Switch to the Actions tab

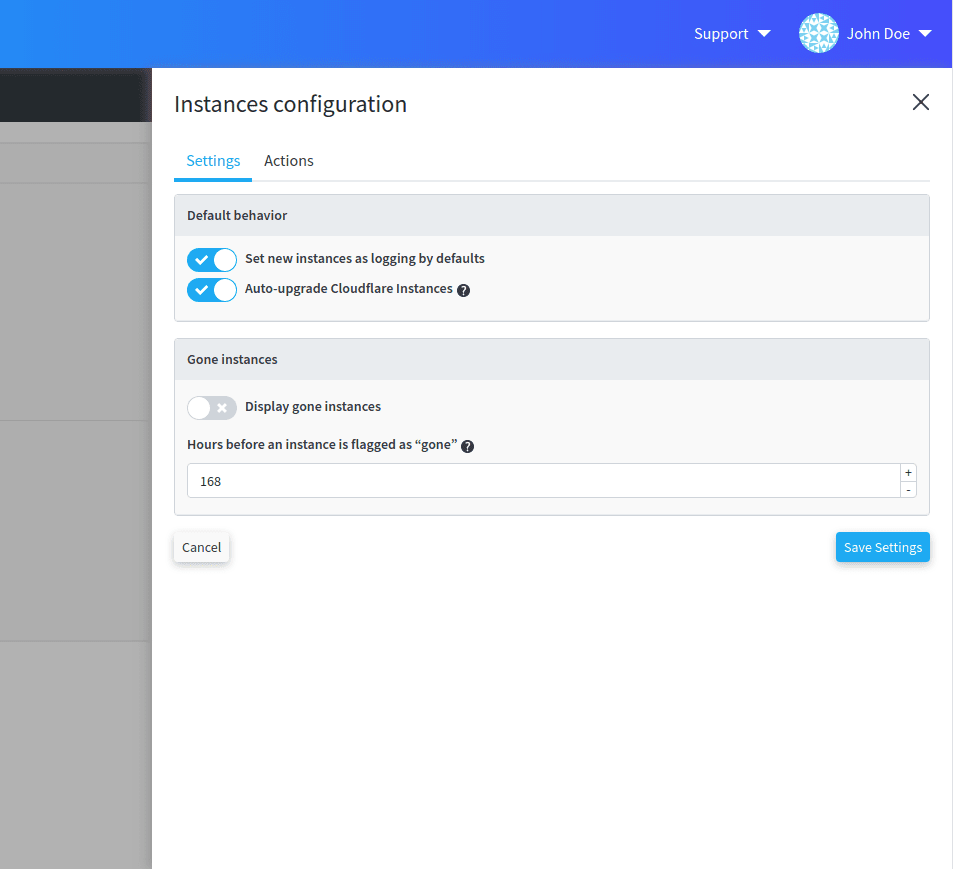(x=289, y=161)
